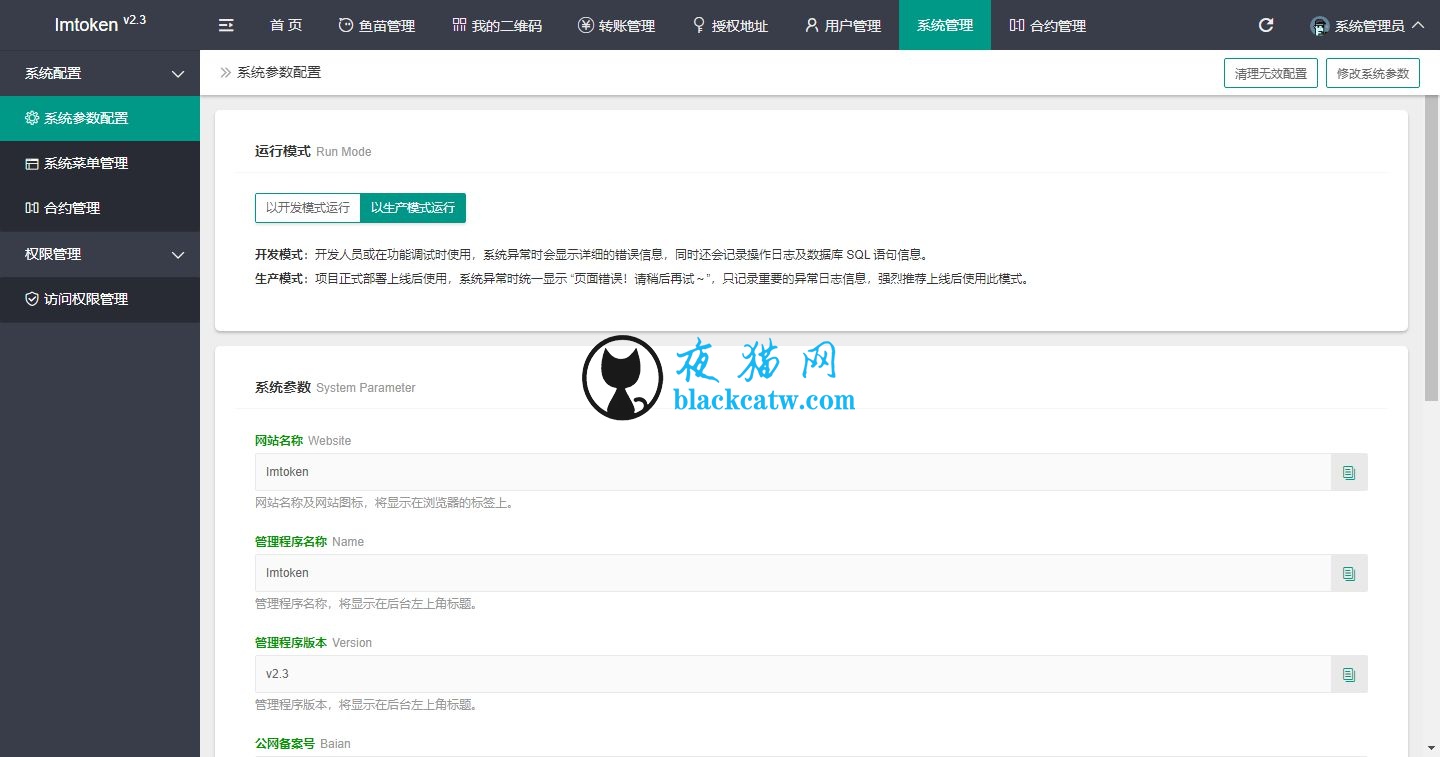
Task: Click the window icon of 系统菜单管理
Action: pyautogui.click(x=32, y=163)
